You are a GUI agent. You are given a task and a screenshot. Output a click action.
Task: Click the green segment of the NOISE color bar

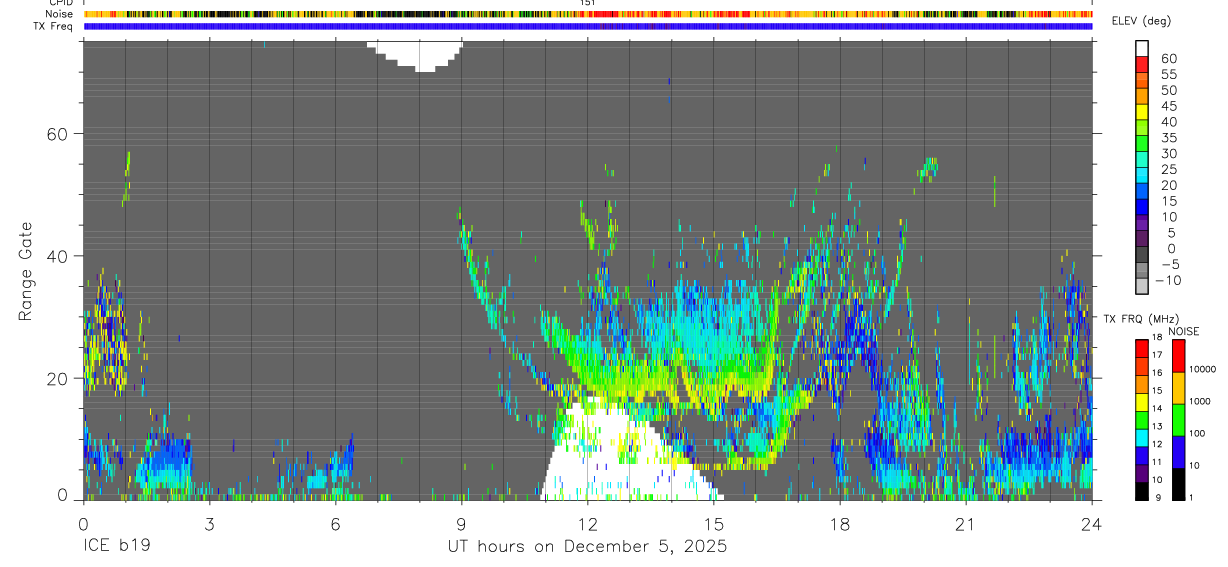[x=1179, y=420]
